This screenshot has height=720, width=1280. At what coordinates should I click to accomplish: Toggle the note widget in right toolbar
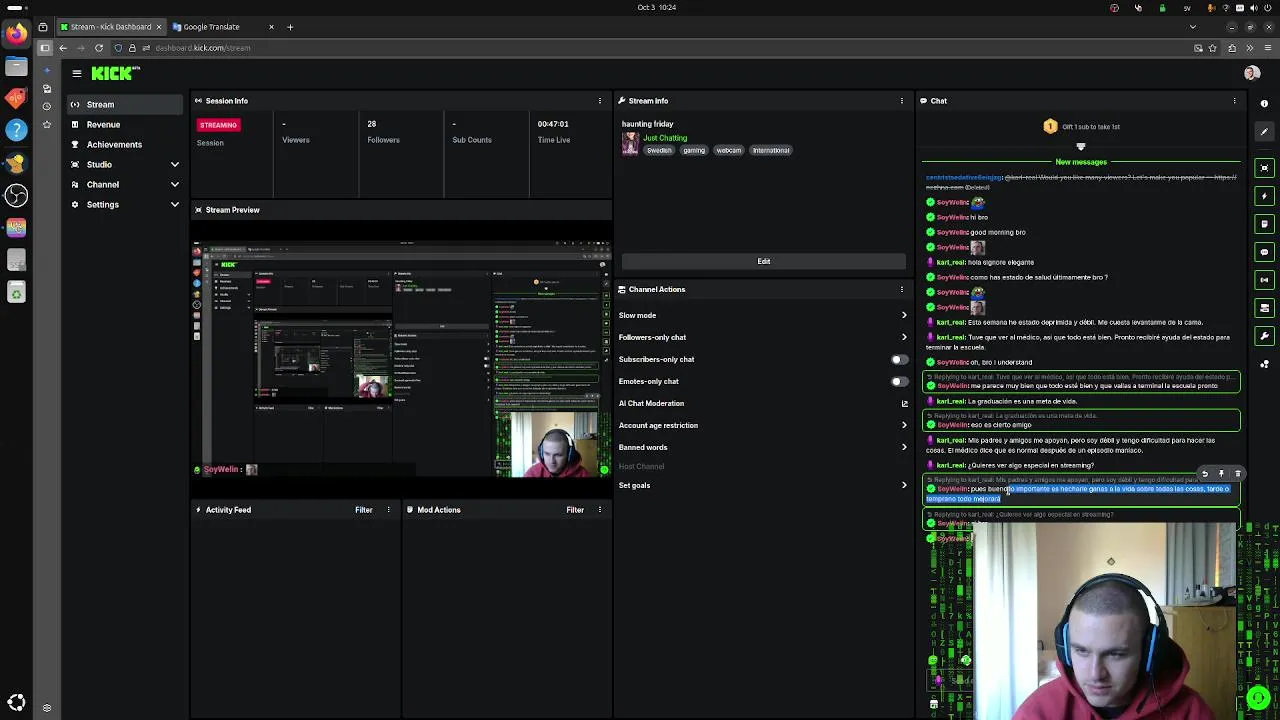1264,224
